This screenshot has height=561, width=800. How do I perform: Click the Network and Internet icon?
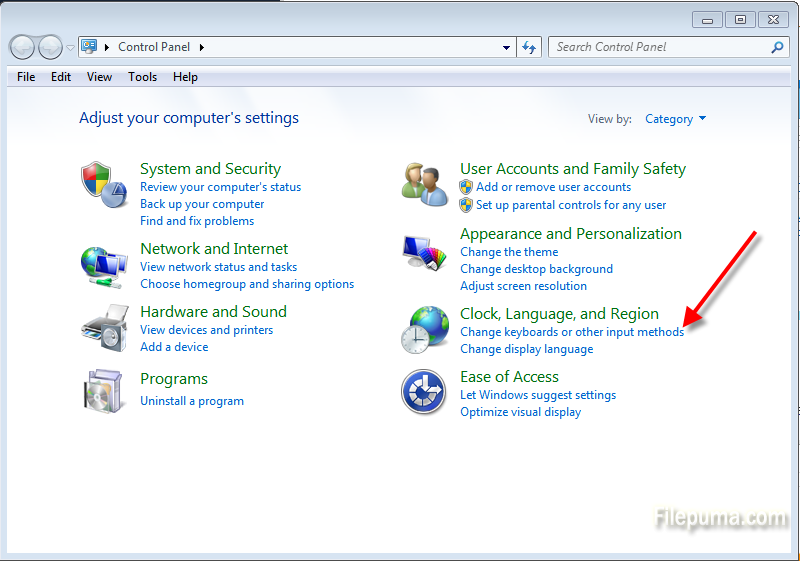coord(104,267)
